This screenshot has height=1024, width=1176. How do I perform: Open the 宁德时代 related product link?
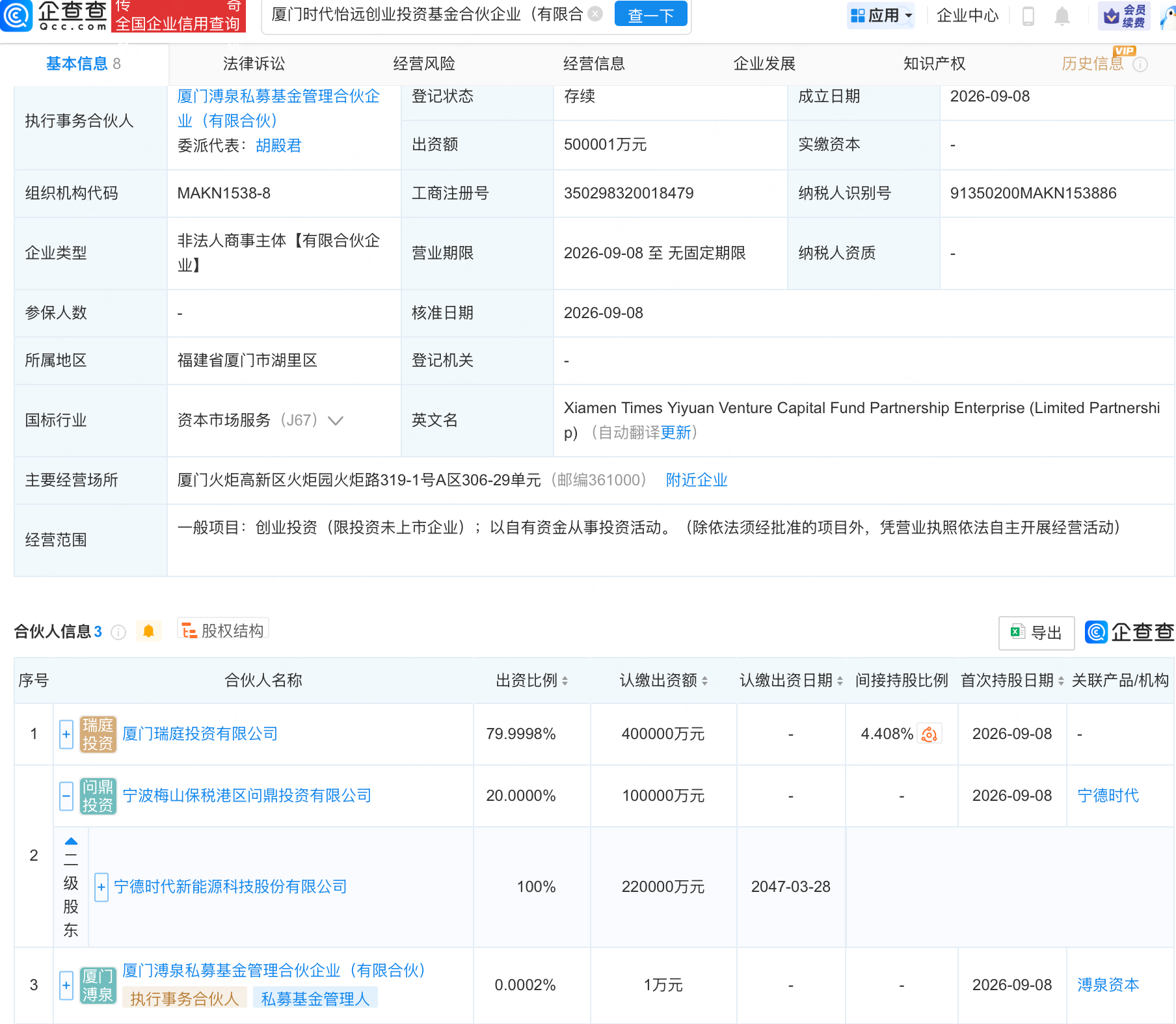click(1108, 796)
